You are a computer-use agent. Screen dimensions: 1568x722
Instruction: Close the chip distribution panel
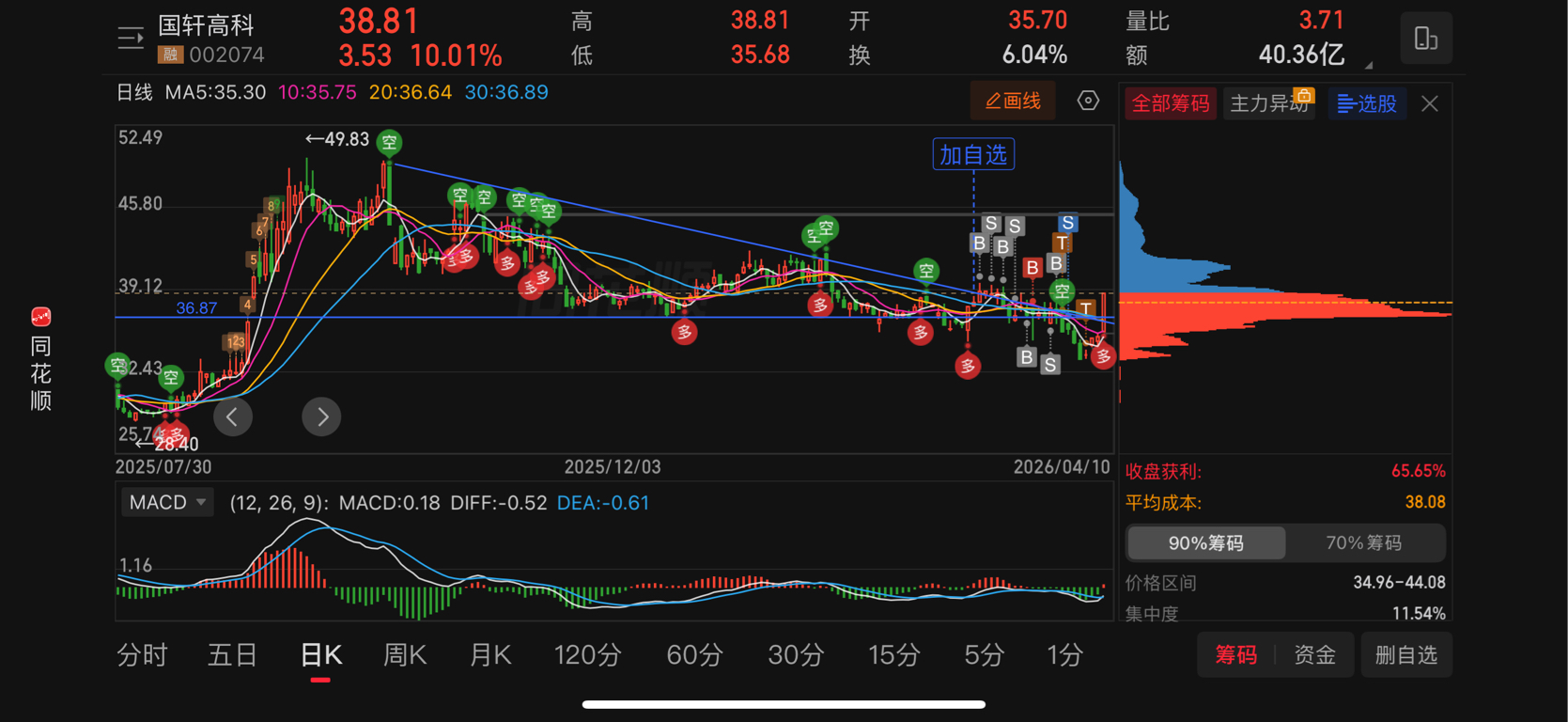click(x=1430, y=103)
